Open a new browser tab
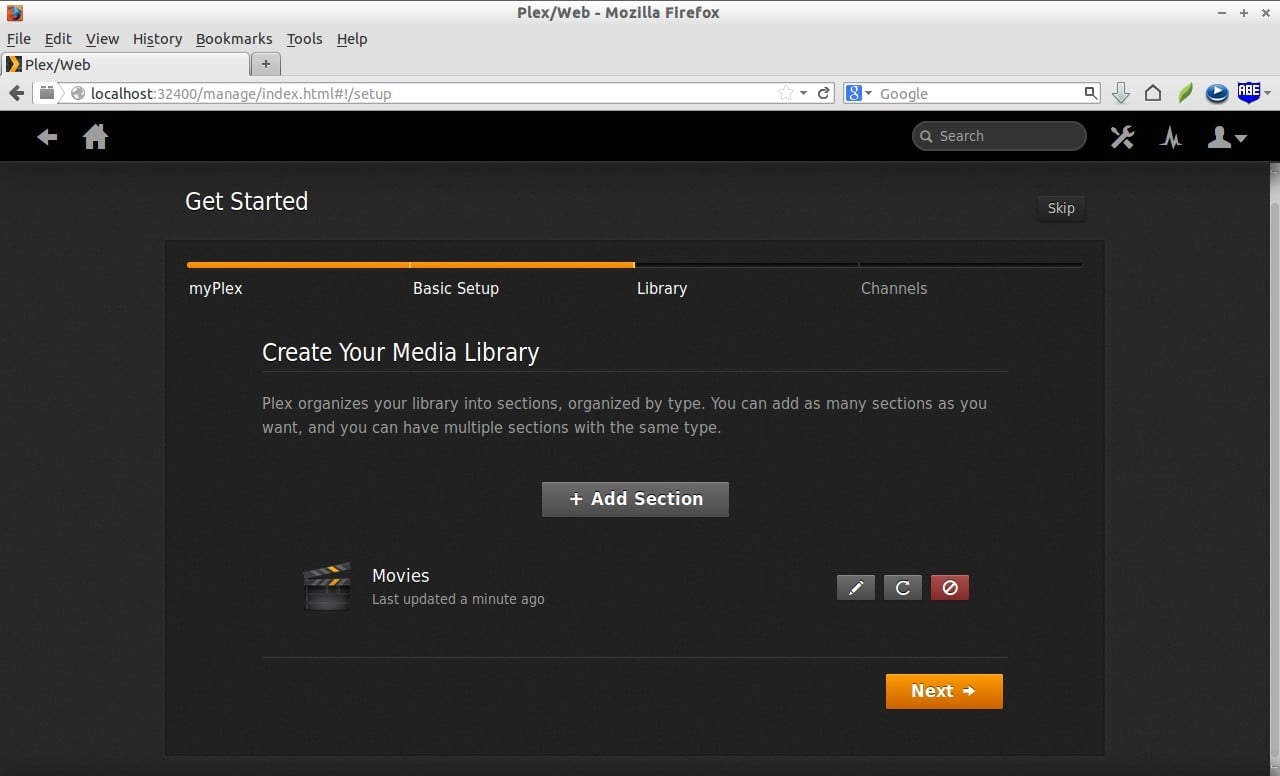This screenshot has height=776, width=1280. 265,64
